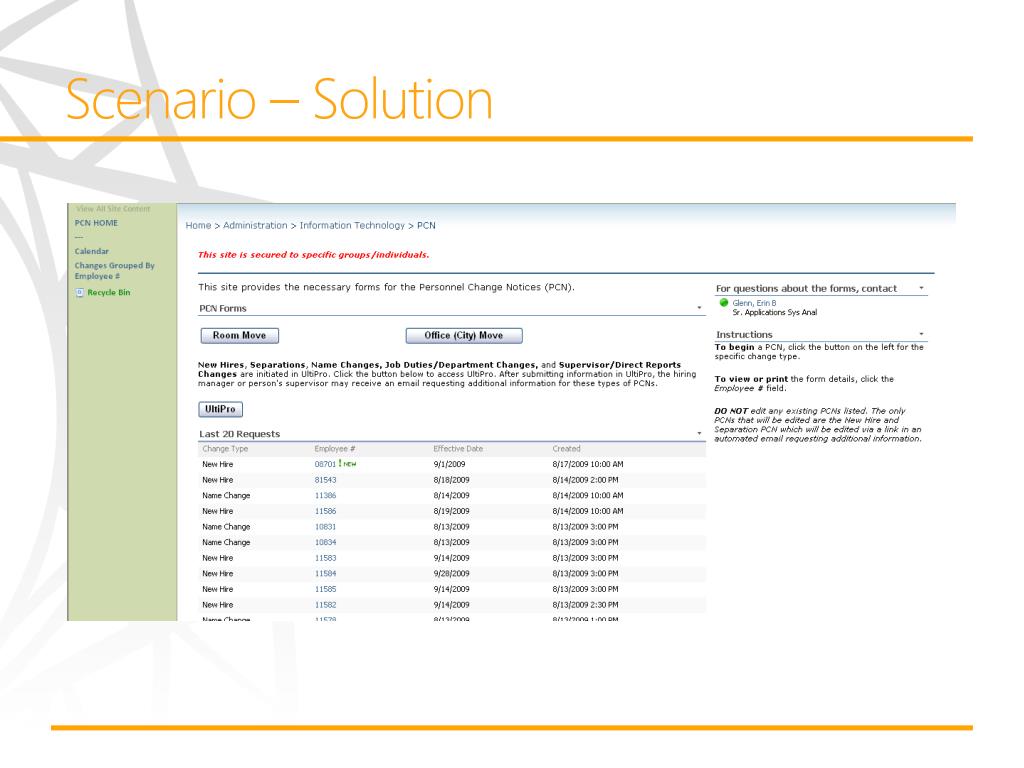This screenshot has width=1024, height=768.
Task: Select effective date 8/19/2009
Action: click(451, 511)
